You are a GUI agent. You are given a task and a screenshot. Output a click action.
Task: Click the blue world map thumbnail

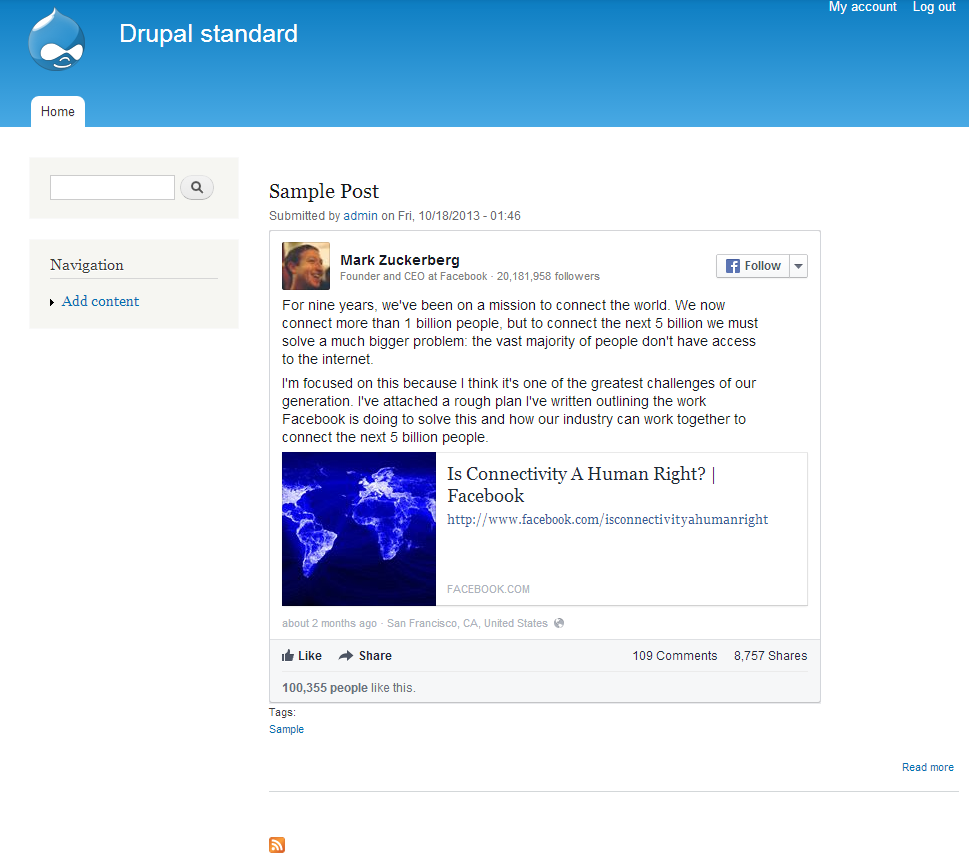359,529
